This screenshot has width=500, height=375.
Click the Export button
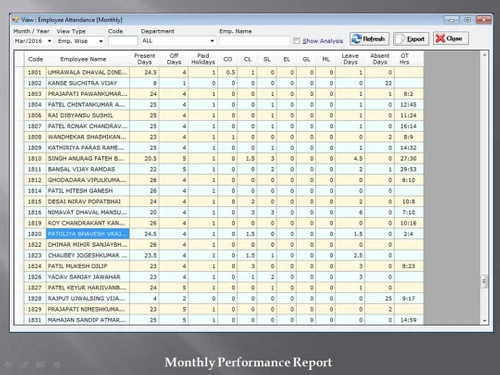tap(411, 39)
